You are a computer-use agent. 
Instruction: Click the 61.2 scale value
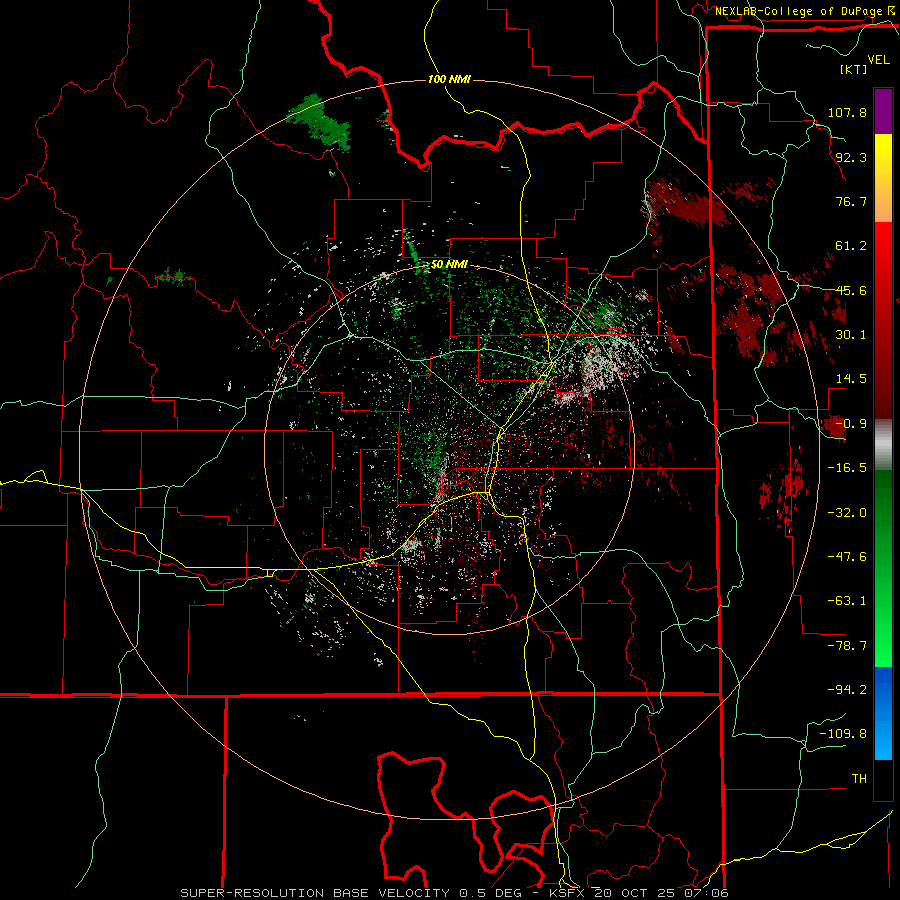click(x=851, y=246)
